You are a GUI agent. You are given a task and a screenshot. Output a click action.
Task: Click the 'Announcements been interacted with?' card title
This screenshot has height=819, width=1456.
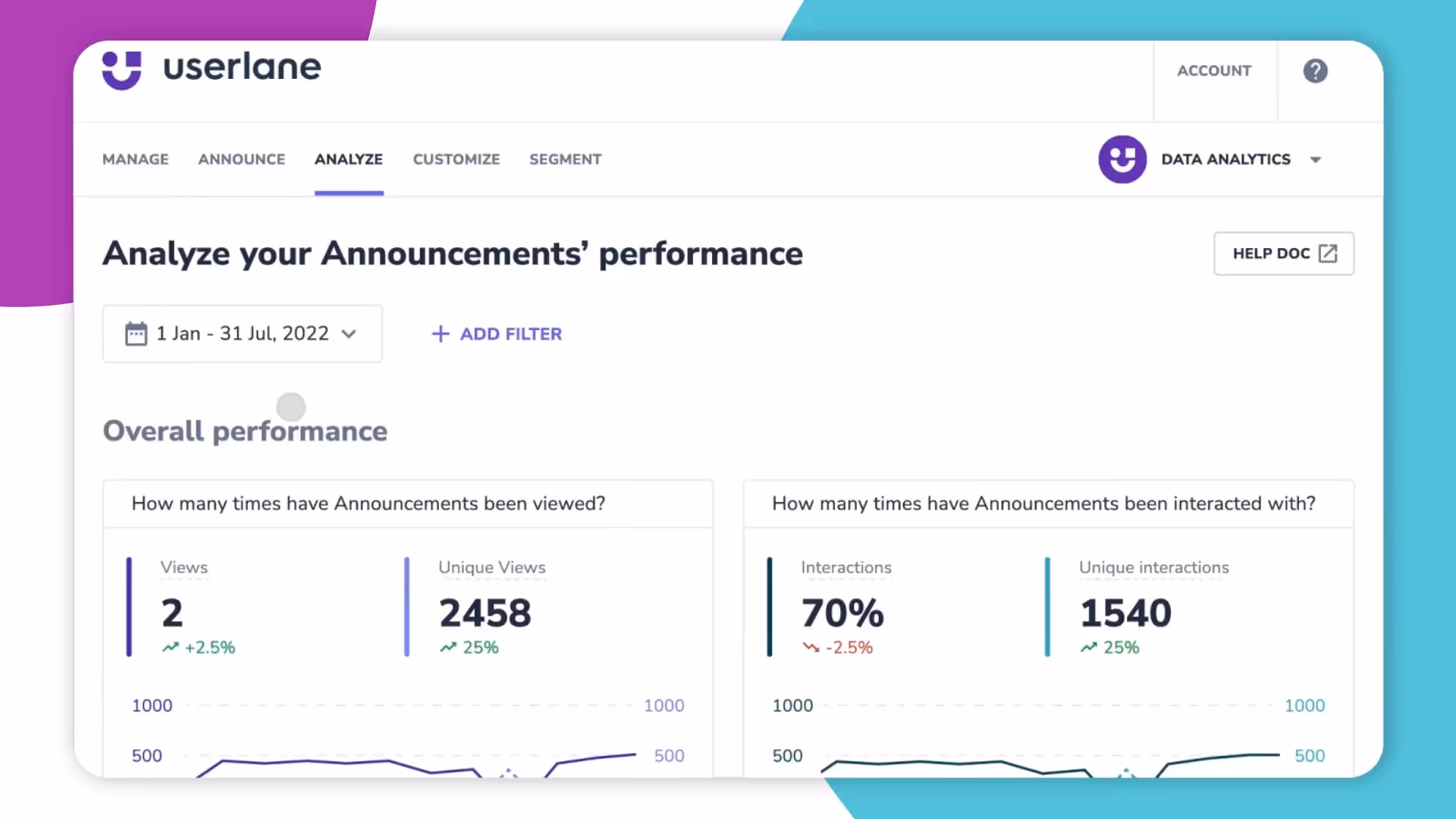click(x=1043, y=504)
